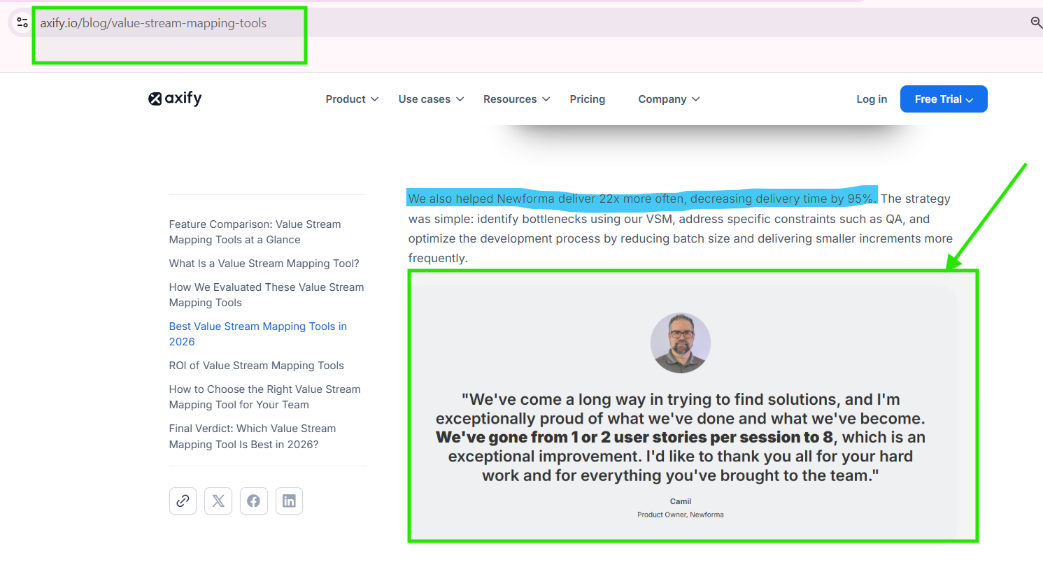Copy the article link via chain icon
Viewport: 1043px width, 574px height.
point(183,501)
